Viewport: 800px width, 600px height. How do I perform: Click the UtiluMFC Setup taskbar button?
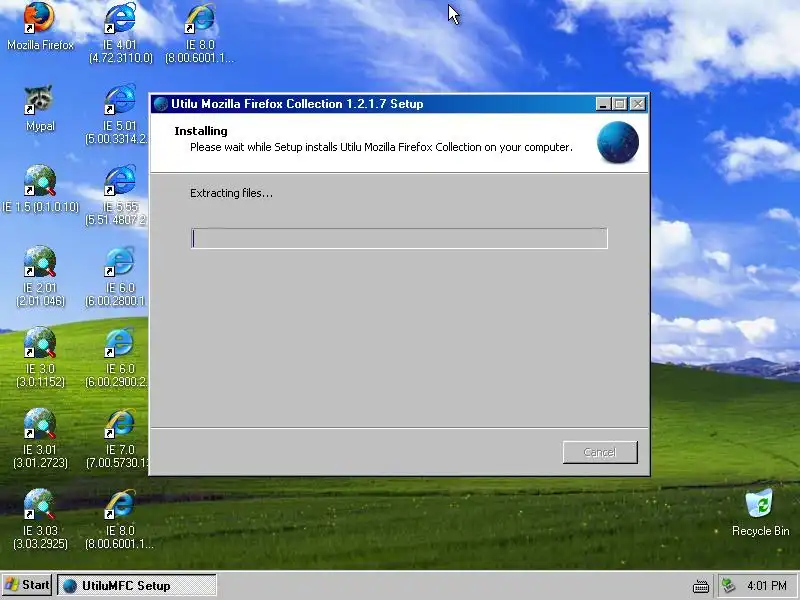coord(137,585)
